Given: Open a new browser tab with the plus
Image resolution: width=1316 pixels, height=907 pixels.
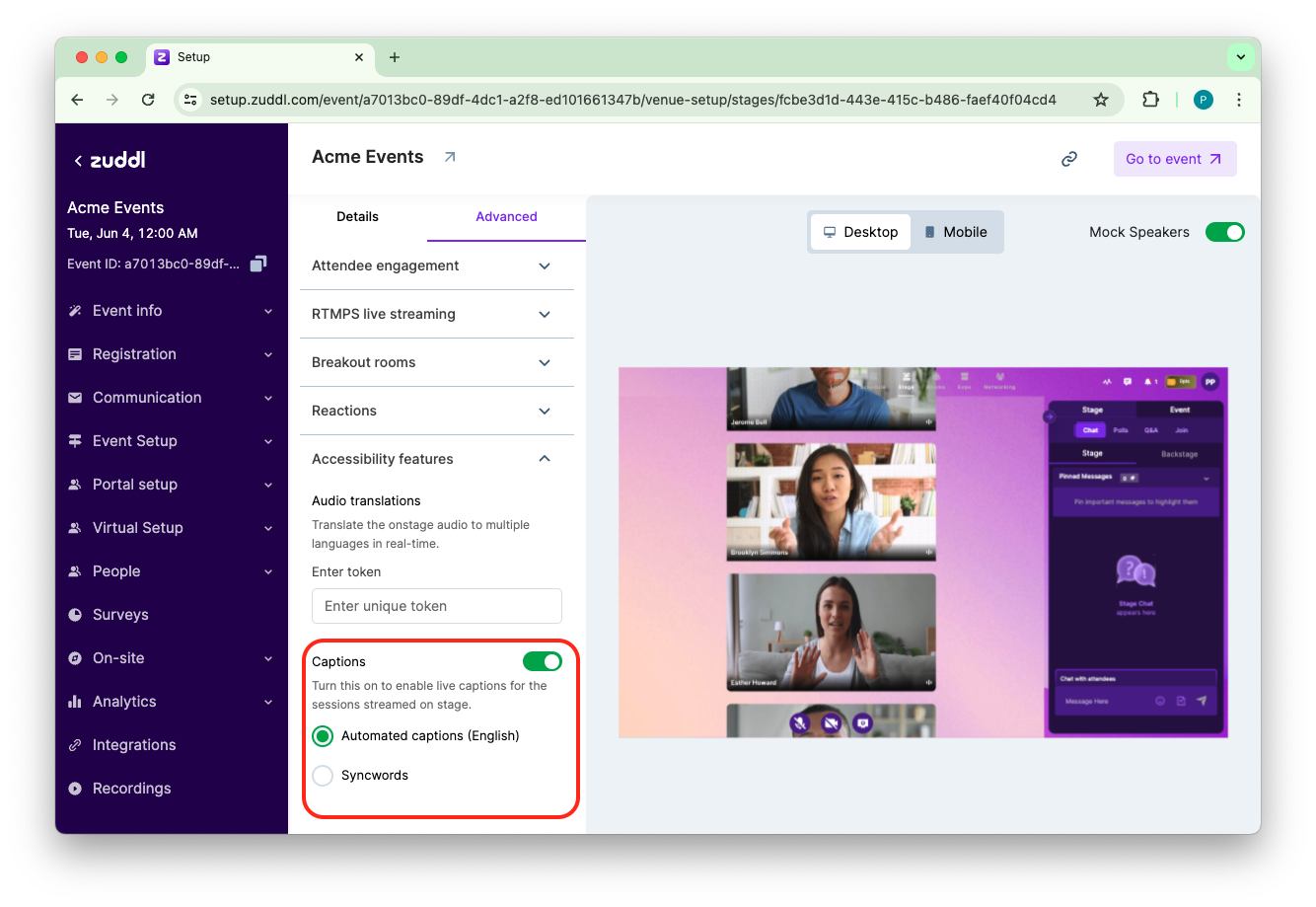Looking at the screenshot, I should click(x=395, y=57).
